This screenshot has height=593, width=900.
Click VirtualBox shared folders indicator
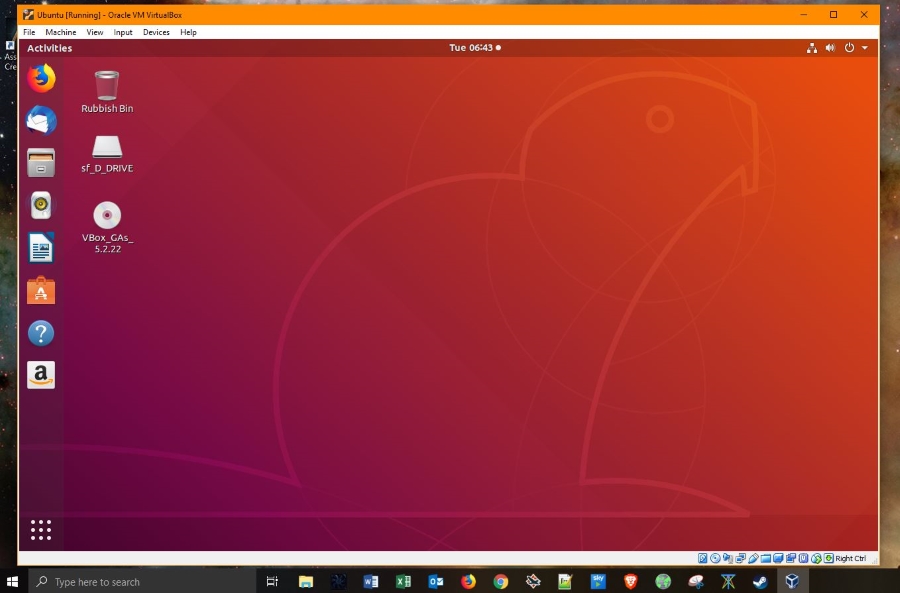[766, 558]
